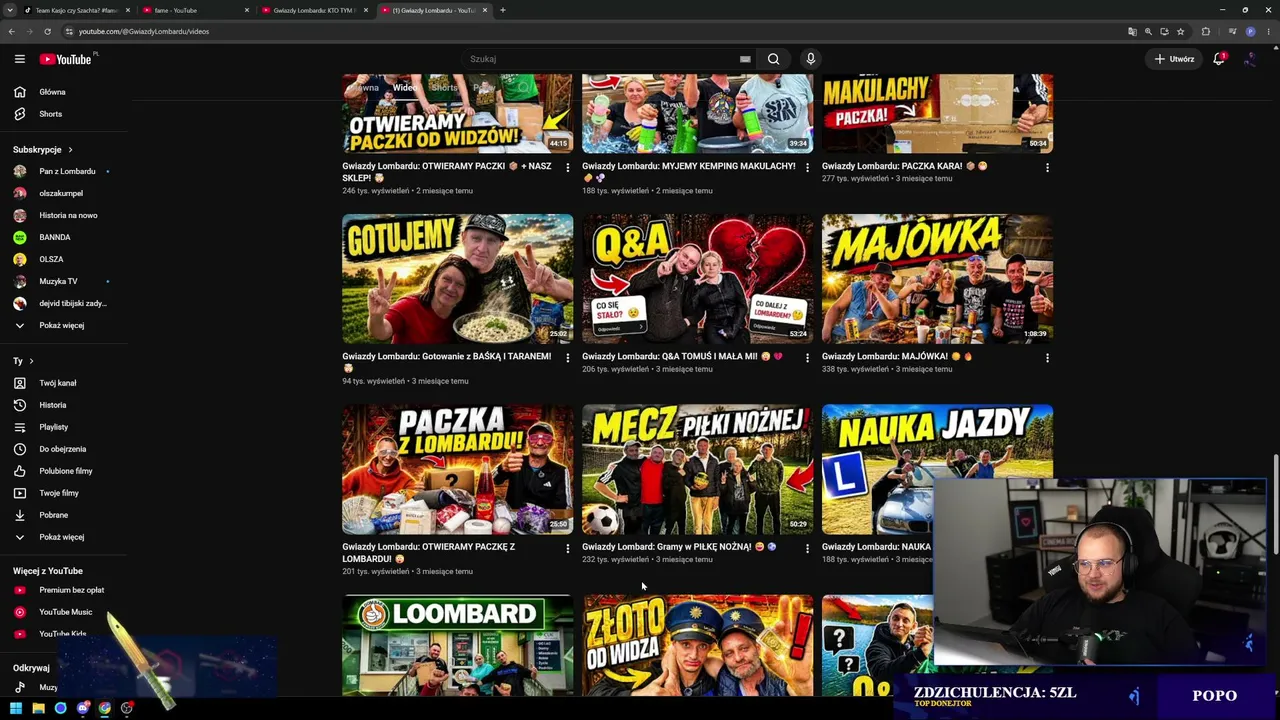
Task: Click the install app icon in address bar
Action: [x=1164, y=31]
